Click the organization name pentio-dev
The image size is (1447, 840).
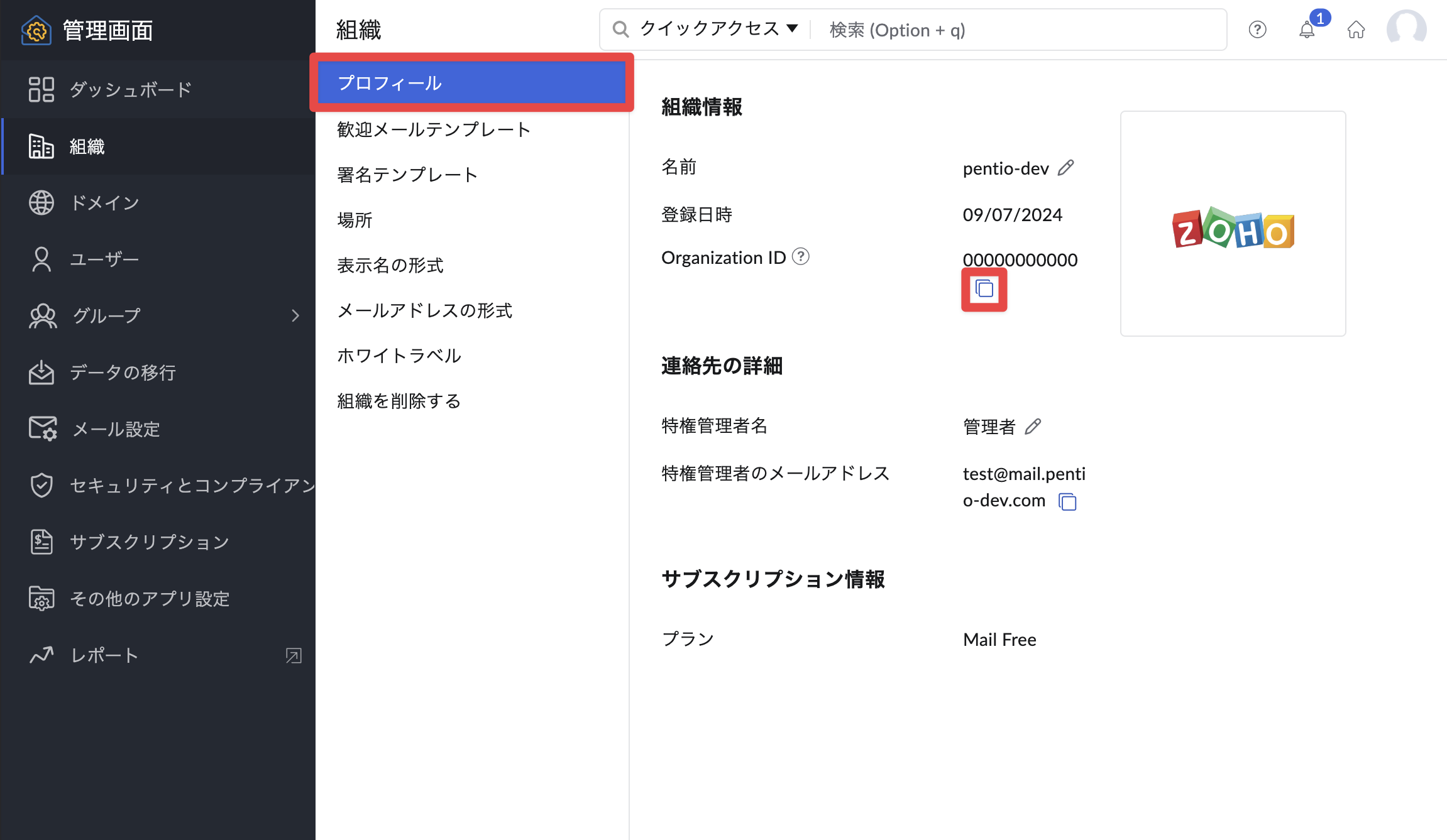click(1006, 168)
